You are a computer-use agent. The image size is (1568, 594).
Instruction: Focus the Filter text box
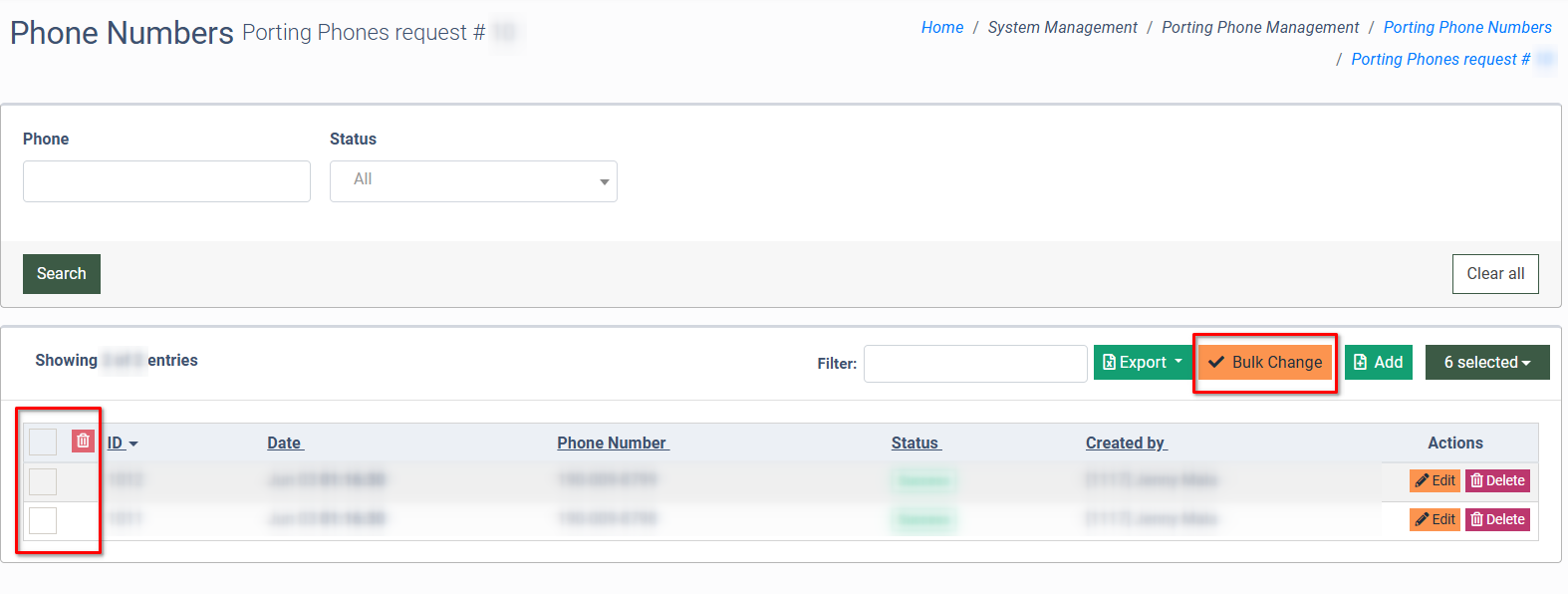(x=974, y=364)
